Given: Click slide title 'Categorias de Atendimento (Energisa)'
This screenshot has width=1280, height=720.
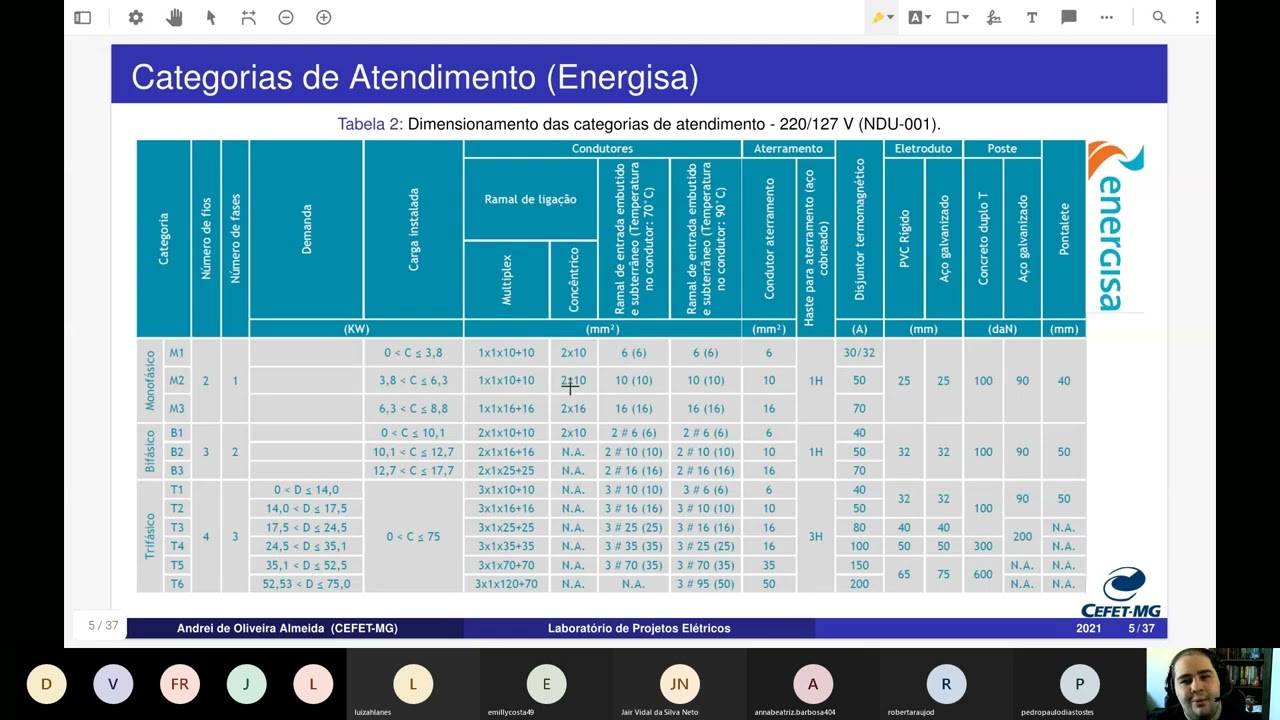Looking at the screenshot, I should coord(415,77).
